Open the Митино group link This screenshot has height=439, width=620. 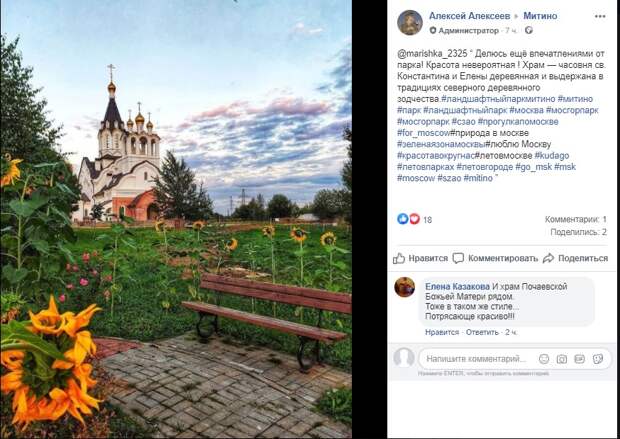pos(540,16)
